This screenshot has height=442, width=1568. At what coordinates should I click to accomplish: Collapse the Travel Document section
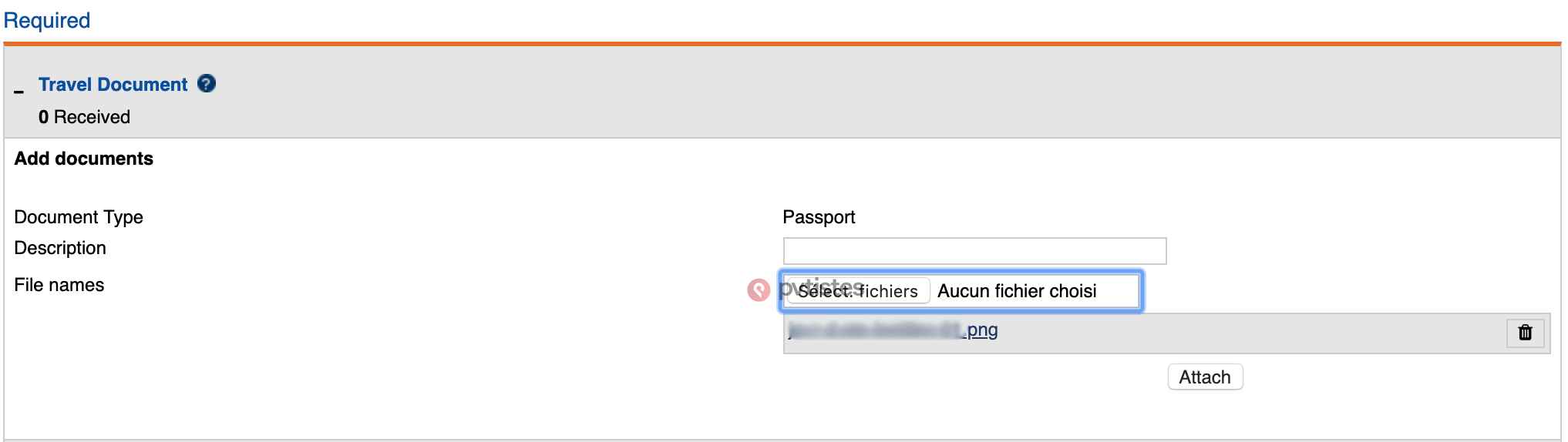19,91
